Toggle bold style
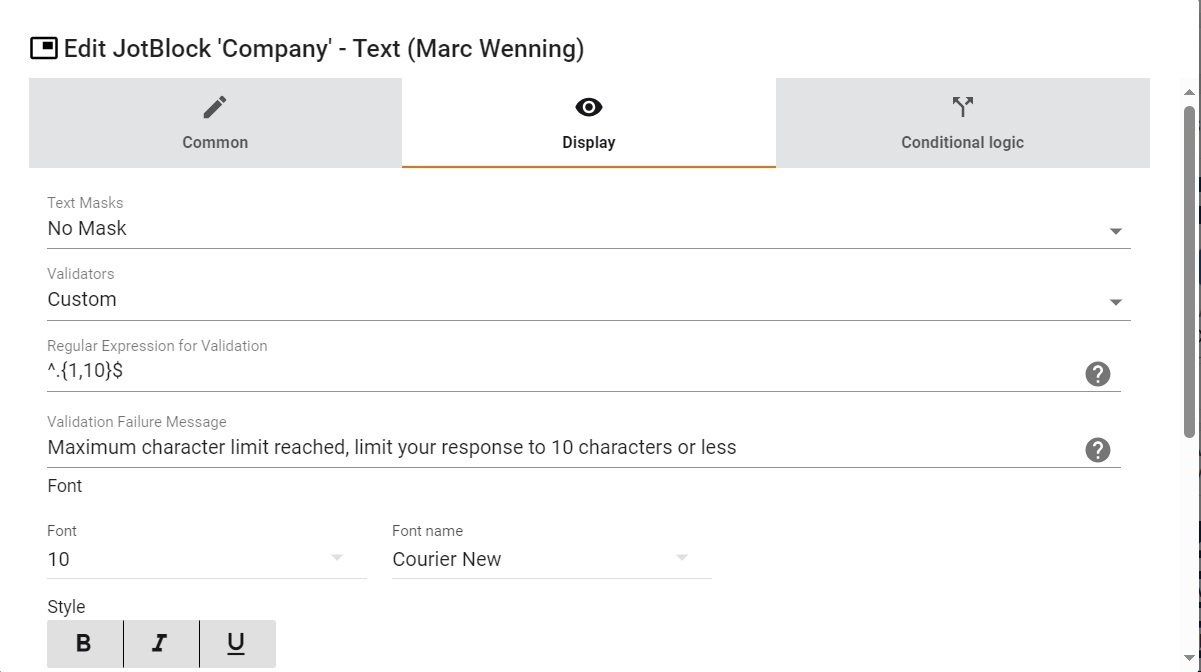 click(x=85, y=644)
